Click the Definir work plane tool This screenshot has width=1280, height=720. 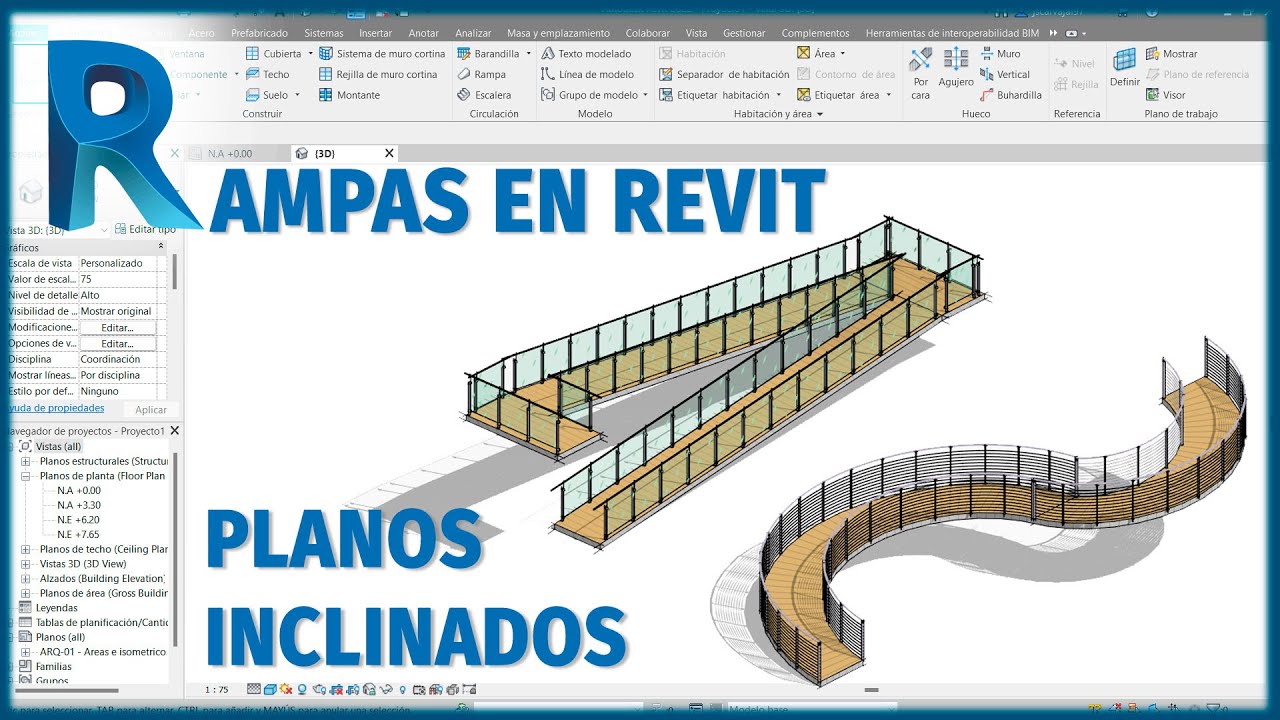pyautogui.click(x=1125, y=68)
